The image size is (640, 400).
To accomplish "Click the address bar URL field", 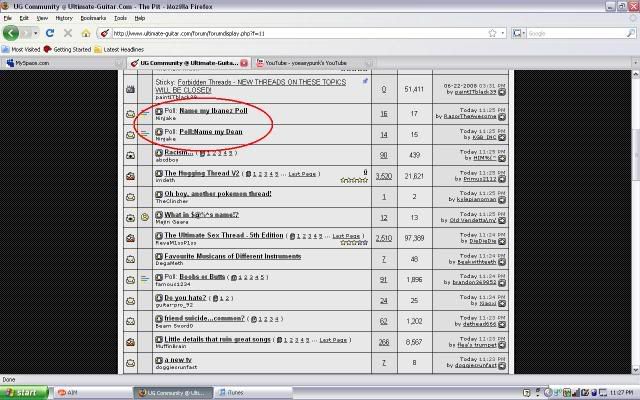I will 299,33.
